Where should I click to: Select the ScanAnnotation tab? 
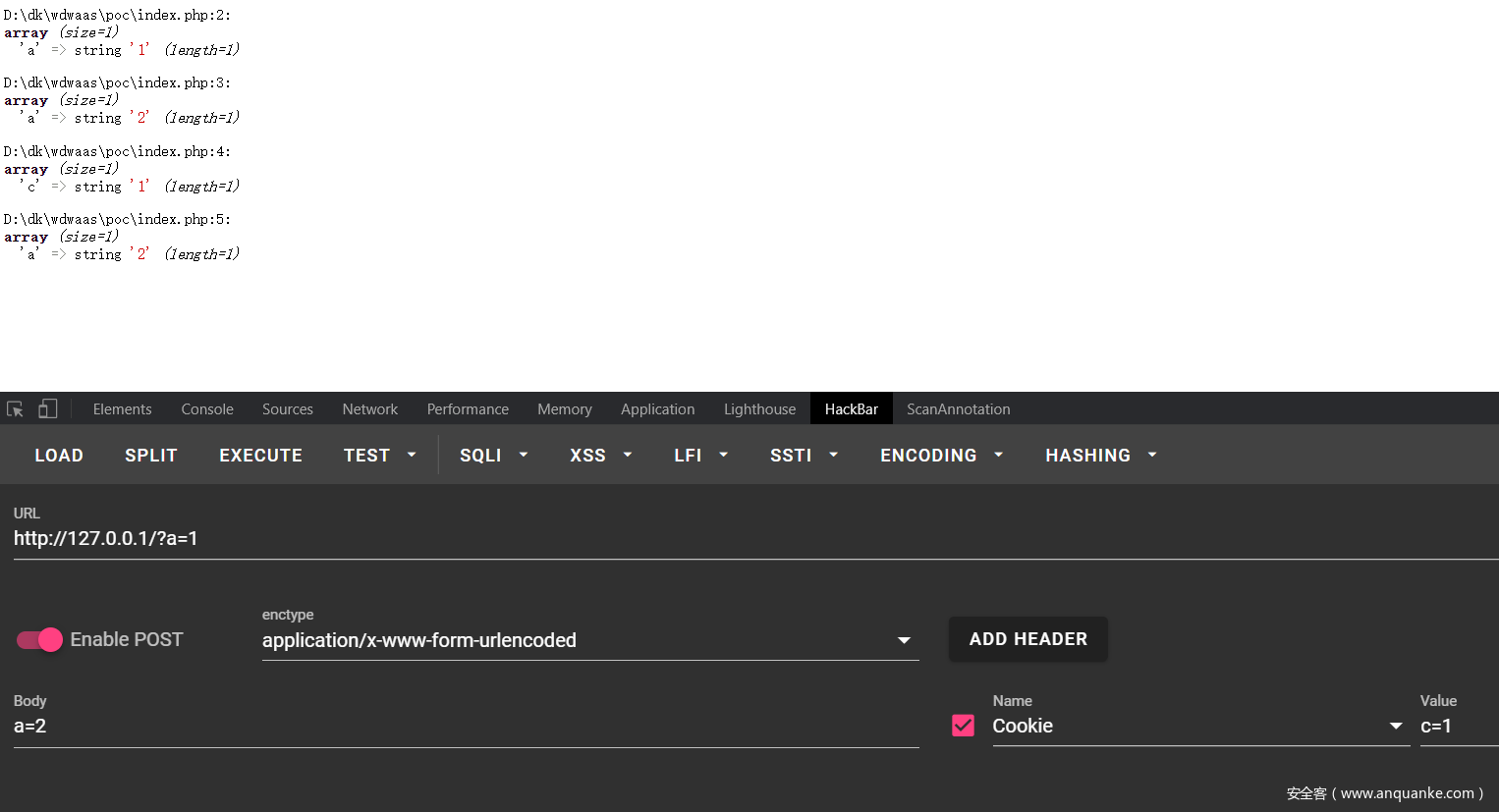(958, 409)
